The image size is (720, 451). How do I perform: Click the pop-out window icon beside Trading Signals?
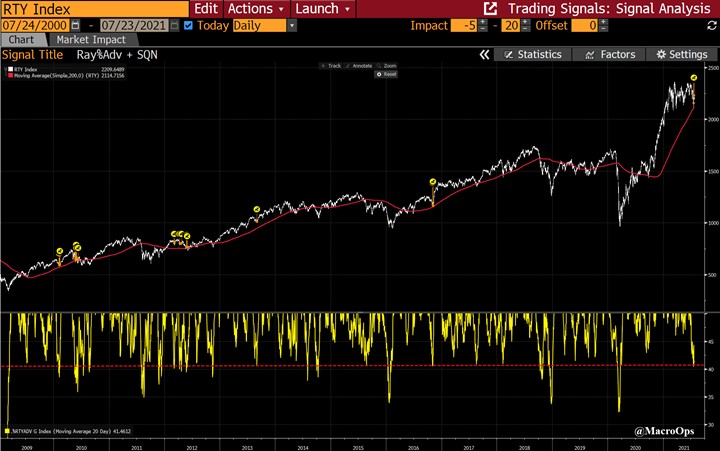[491, 8]
